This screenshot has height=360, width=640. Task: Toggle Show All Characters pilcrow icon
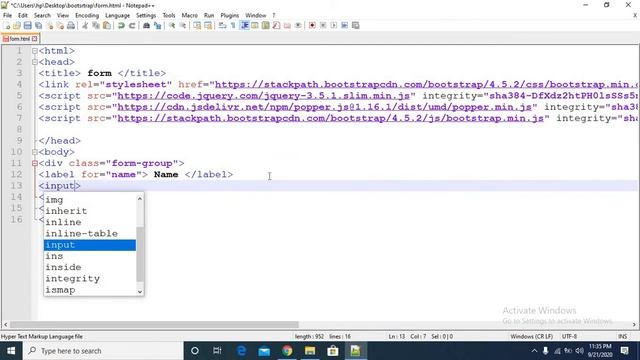pyautogui.click(x=233, y=25)
